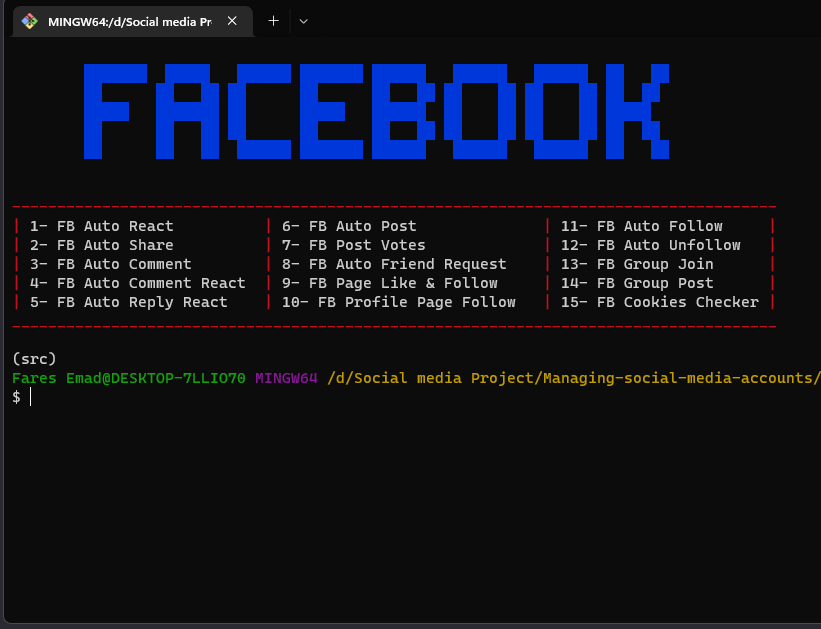Select the MINGW64:/d/Social media tab
This screenshot has height=629, width=821.
[132, 21]
